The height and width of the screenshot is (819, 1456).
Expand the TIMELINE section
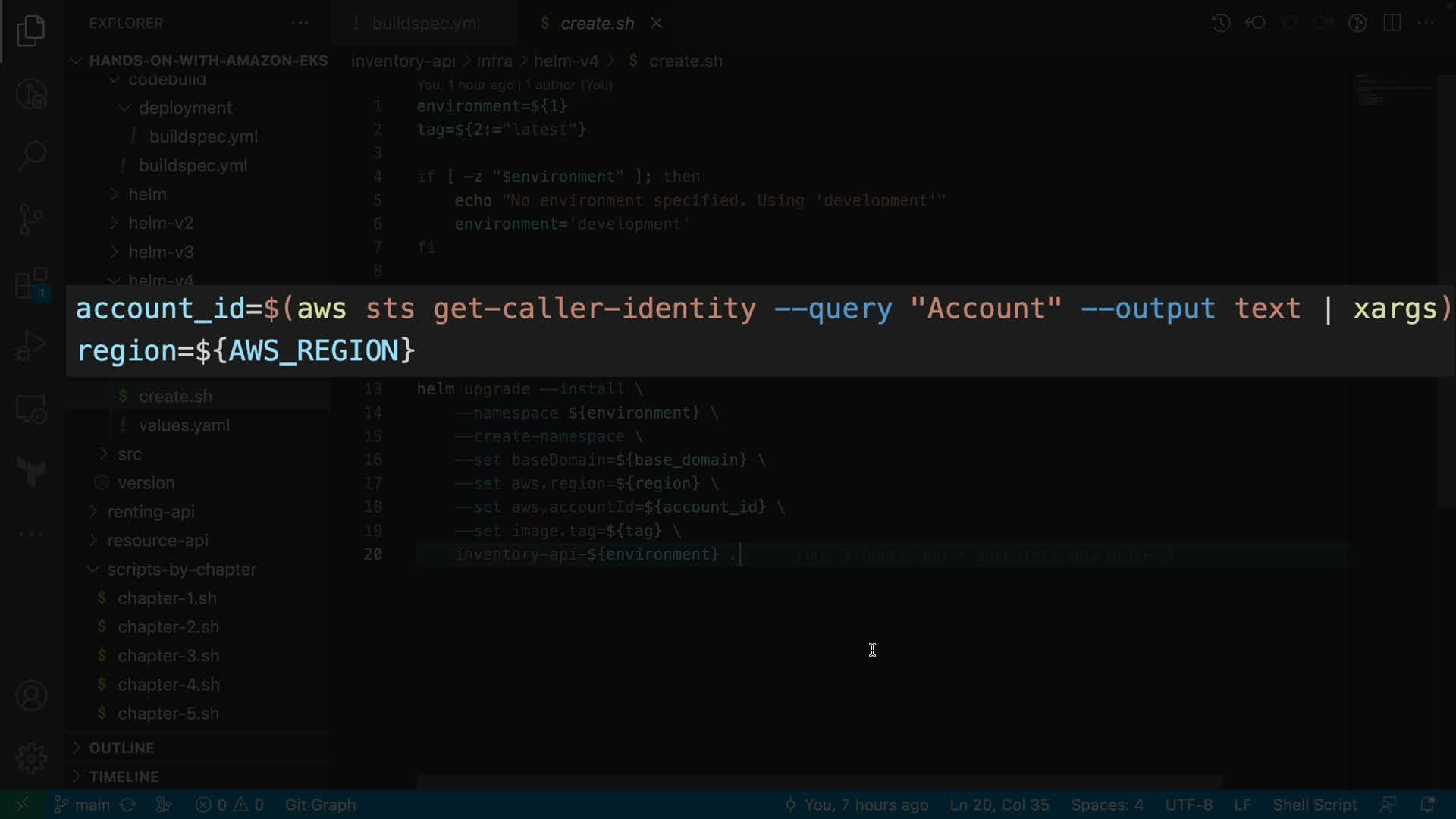(x=124, y=777)
